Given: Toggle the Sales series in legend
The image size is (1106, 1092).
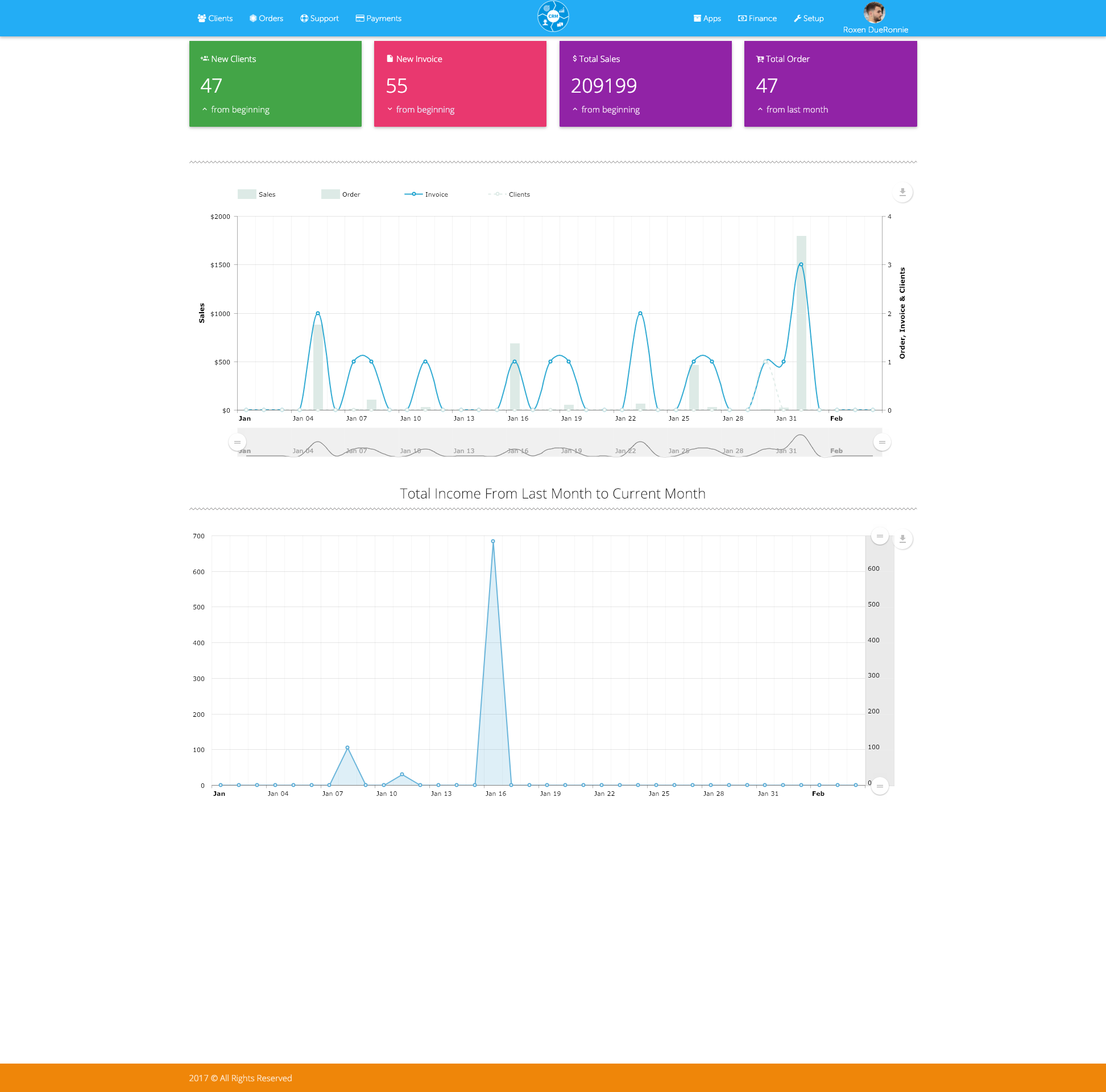Looking at the screenshot, I should 256,194.
